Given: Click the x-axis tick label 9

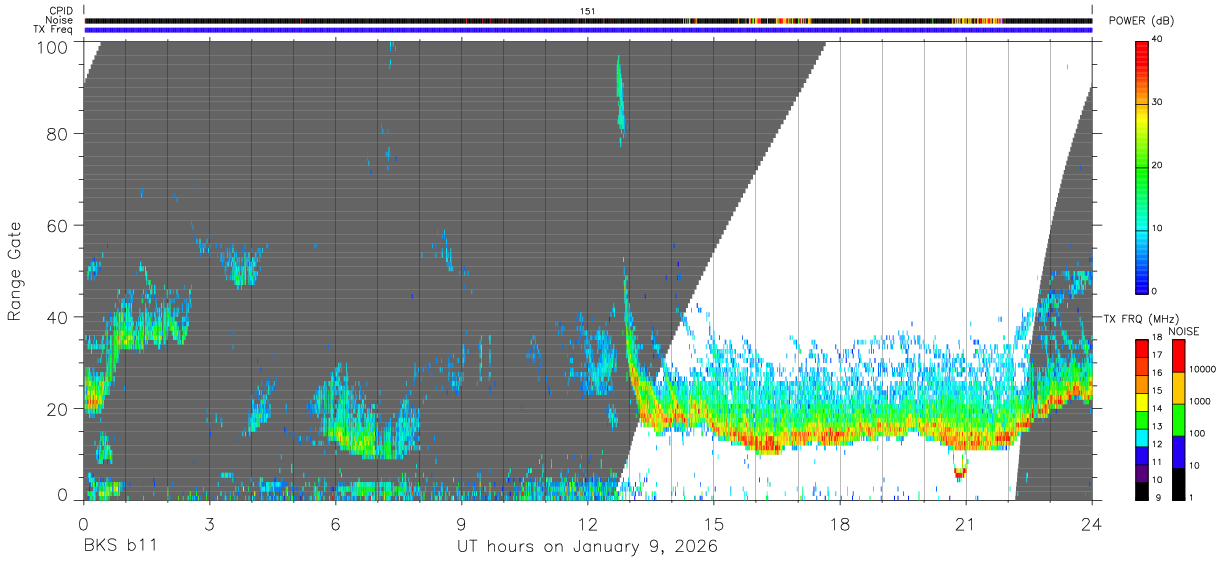Looking at the screenshot, I should (461, 523).
